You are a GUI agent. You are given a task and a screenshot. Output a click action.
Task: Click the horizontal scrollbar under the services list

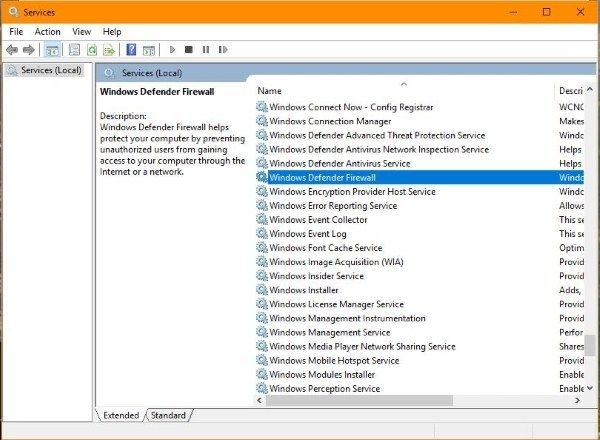(420, 400)
